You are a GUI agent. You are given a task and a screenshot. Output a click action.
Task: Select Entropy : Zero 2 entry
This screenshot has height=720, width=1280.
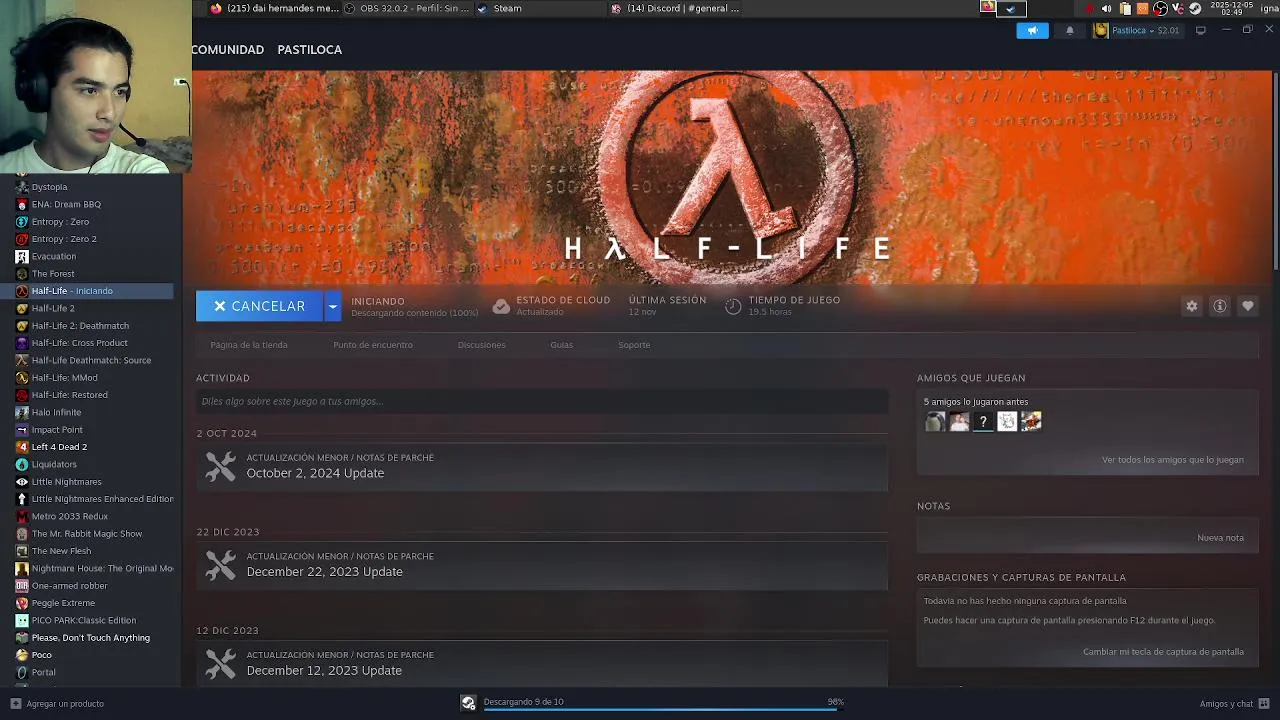[x=94, y=239]
